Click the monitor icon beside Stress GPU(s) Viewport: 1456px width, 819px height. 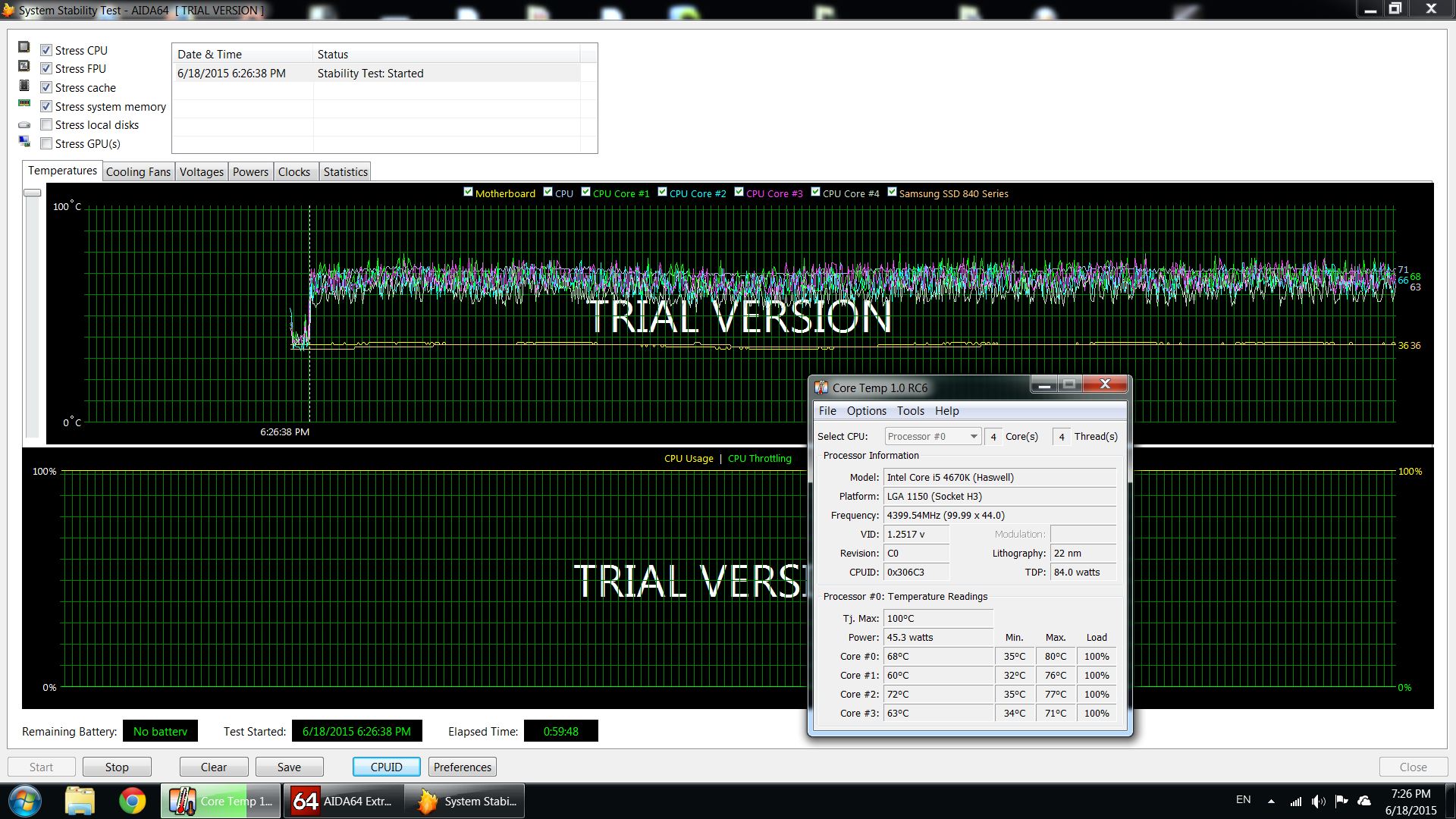click(x=24, y=142)
